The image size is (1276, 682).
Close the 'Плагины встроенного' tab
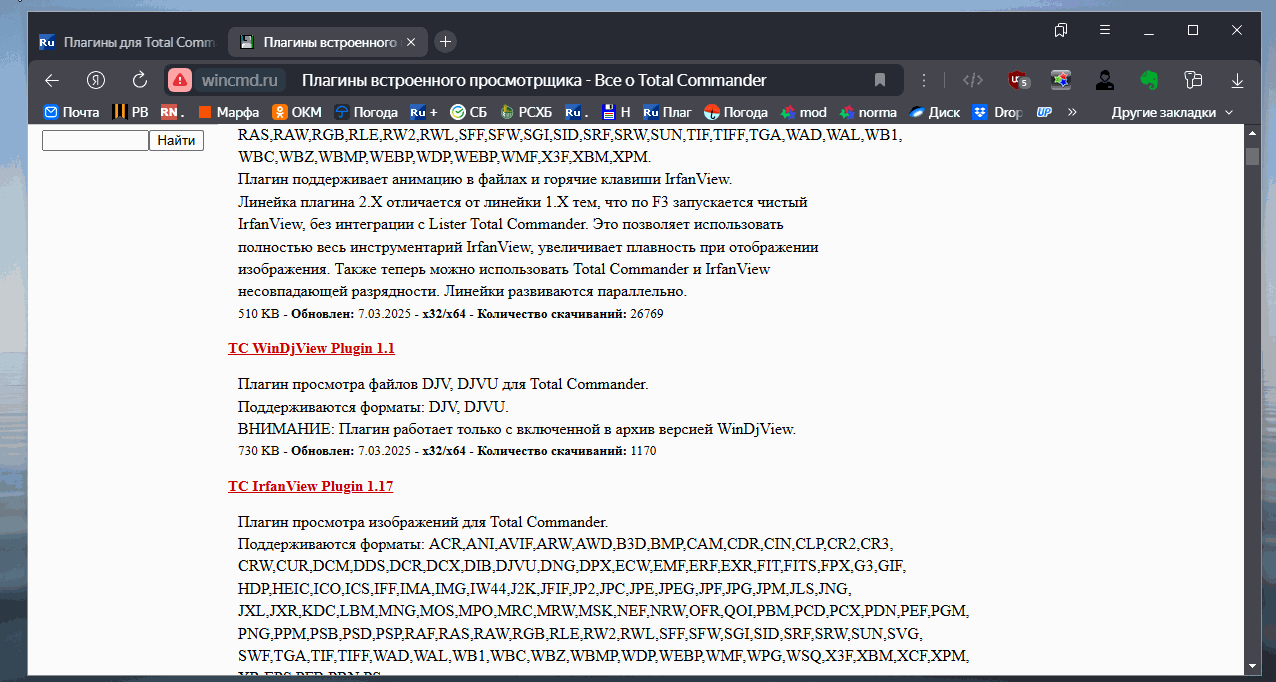tap(412, 42)
